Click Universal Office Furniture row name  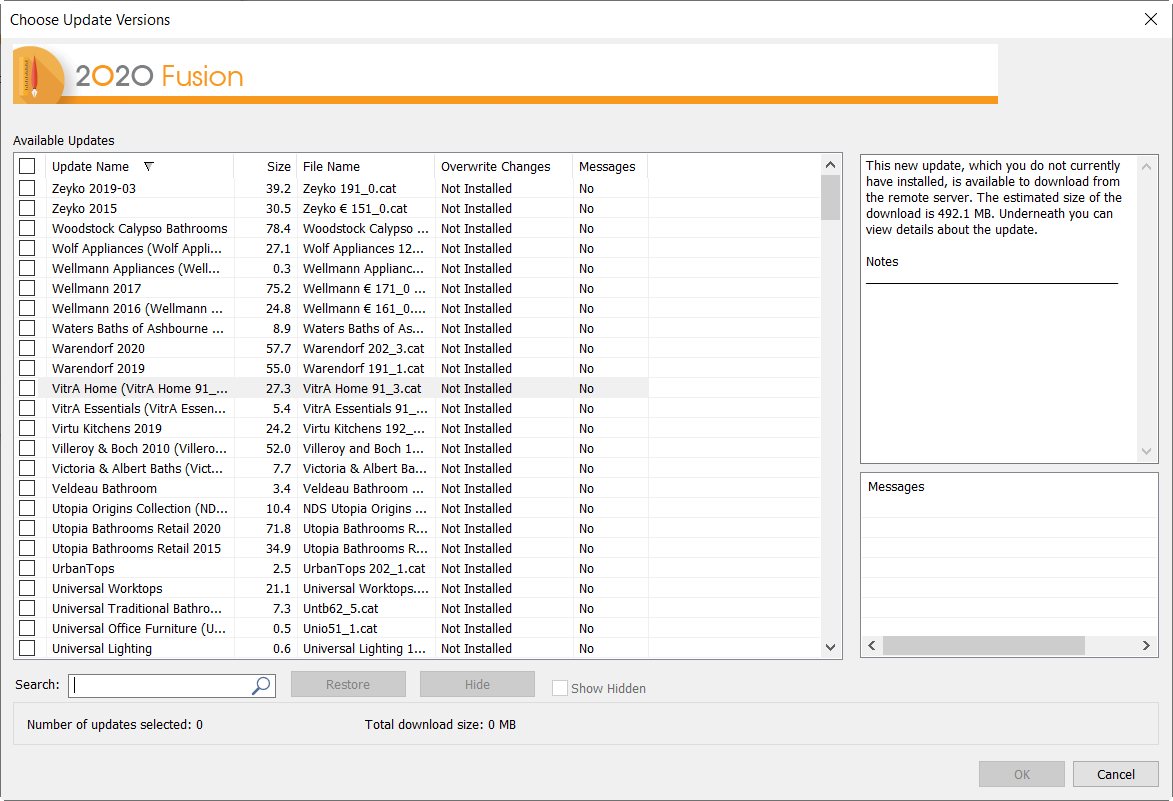point(138,628)
